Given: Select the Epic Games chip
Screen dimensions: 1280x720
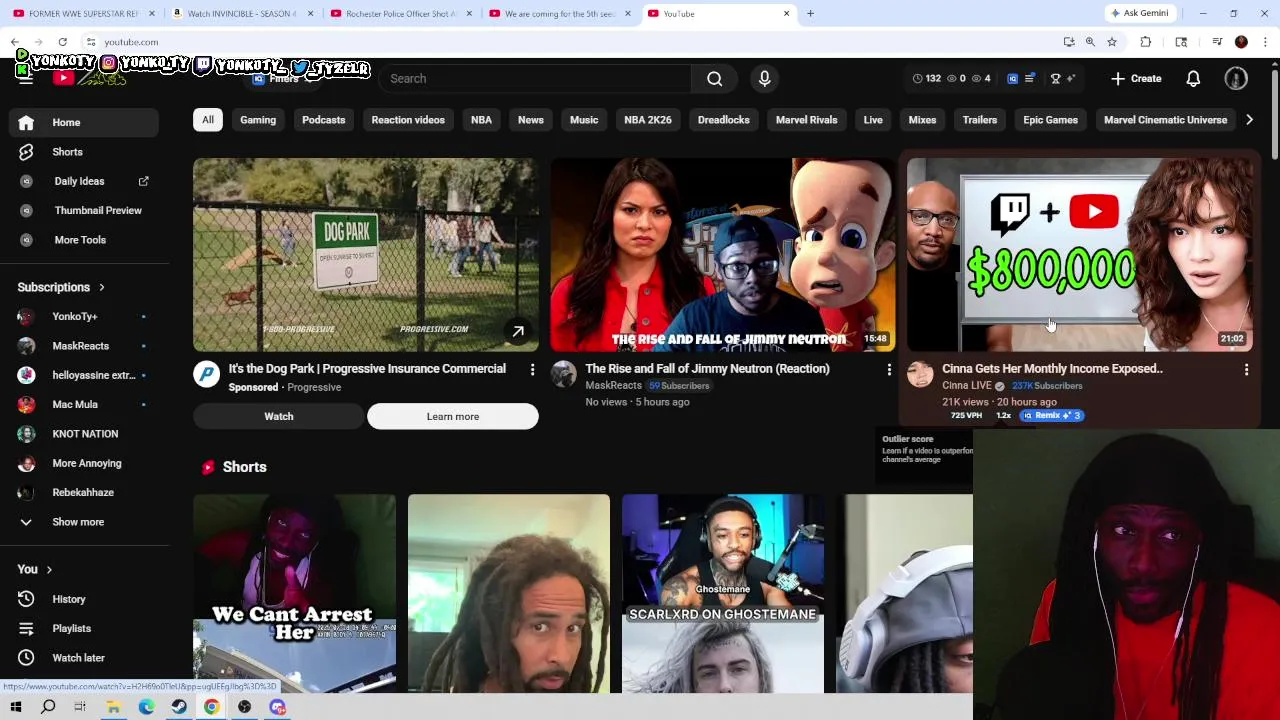Looking at the screenshot, I should pos(1050,120).
